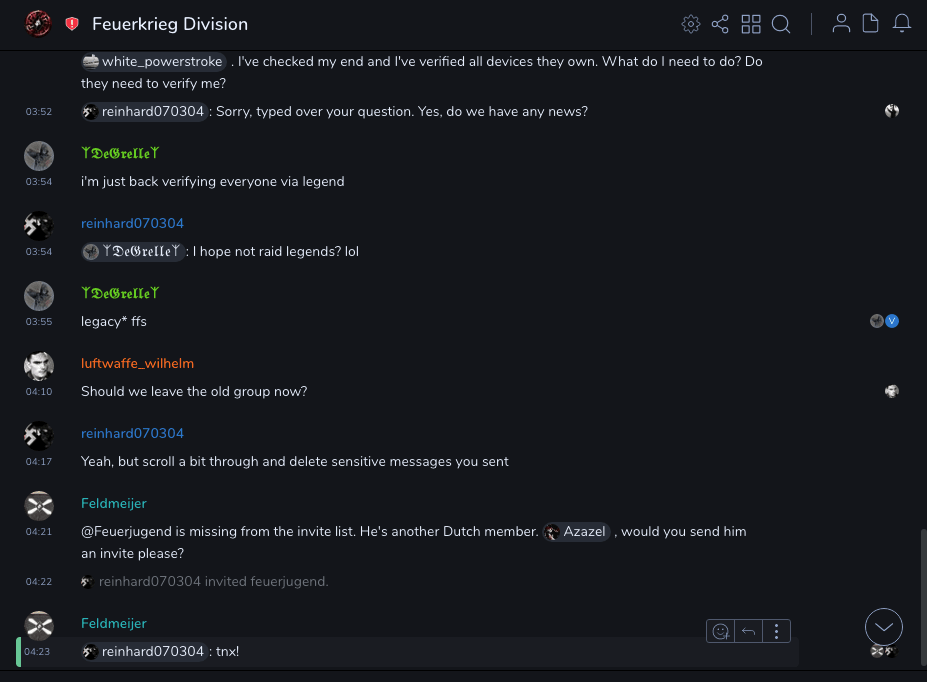Open notifications bell icon

[x=902, y=24]
